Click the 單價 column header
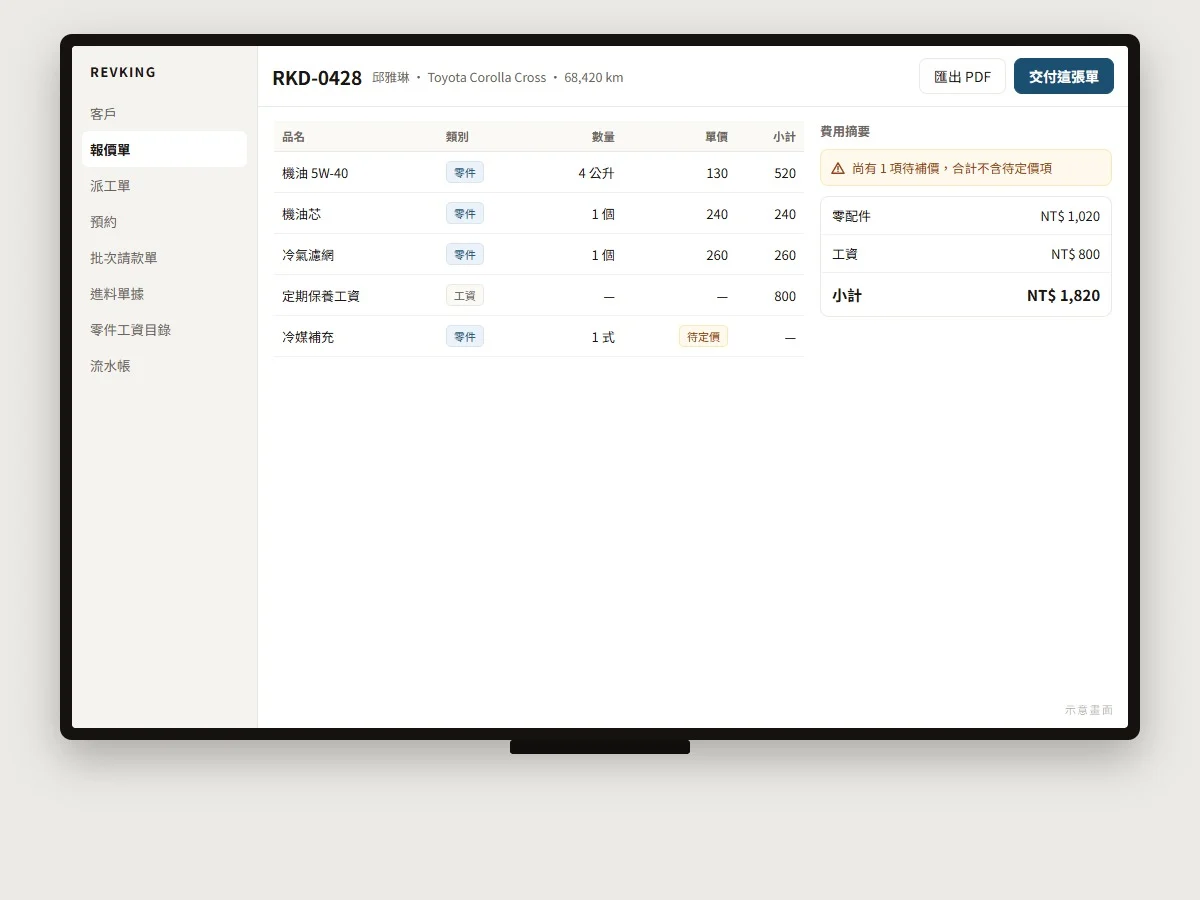The image size is (1200, 900). (x=716, y=137)
